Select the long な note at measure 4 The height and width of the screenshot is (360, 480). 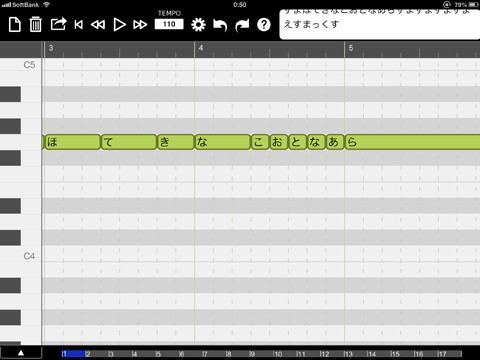pos(222,142)
